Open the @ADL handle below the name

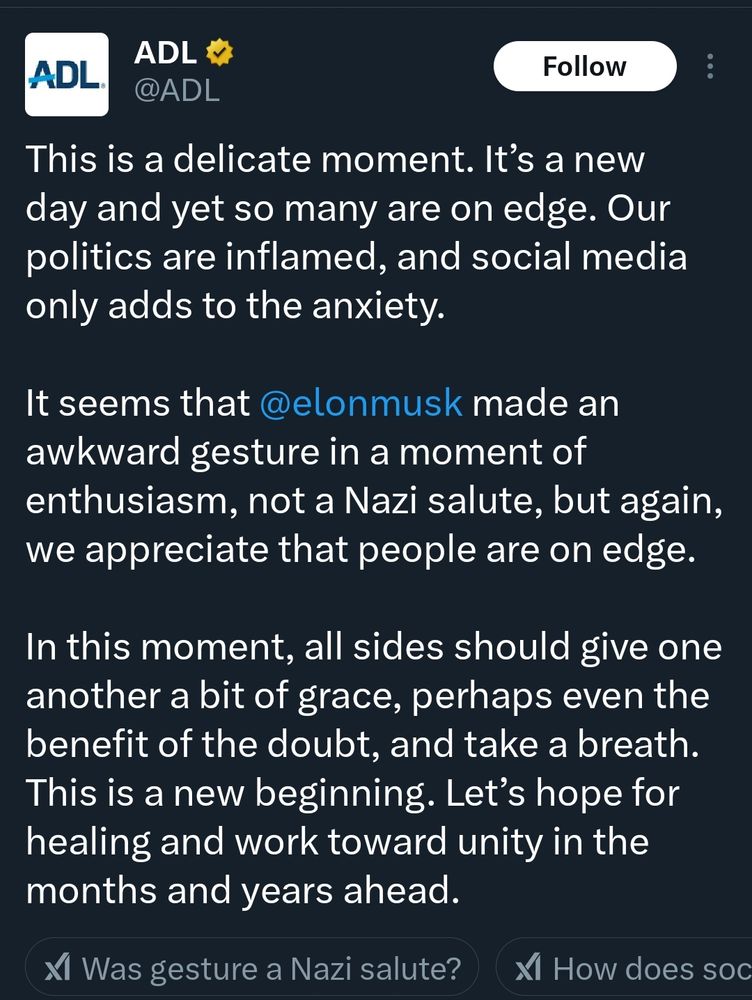(177, 91)
